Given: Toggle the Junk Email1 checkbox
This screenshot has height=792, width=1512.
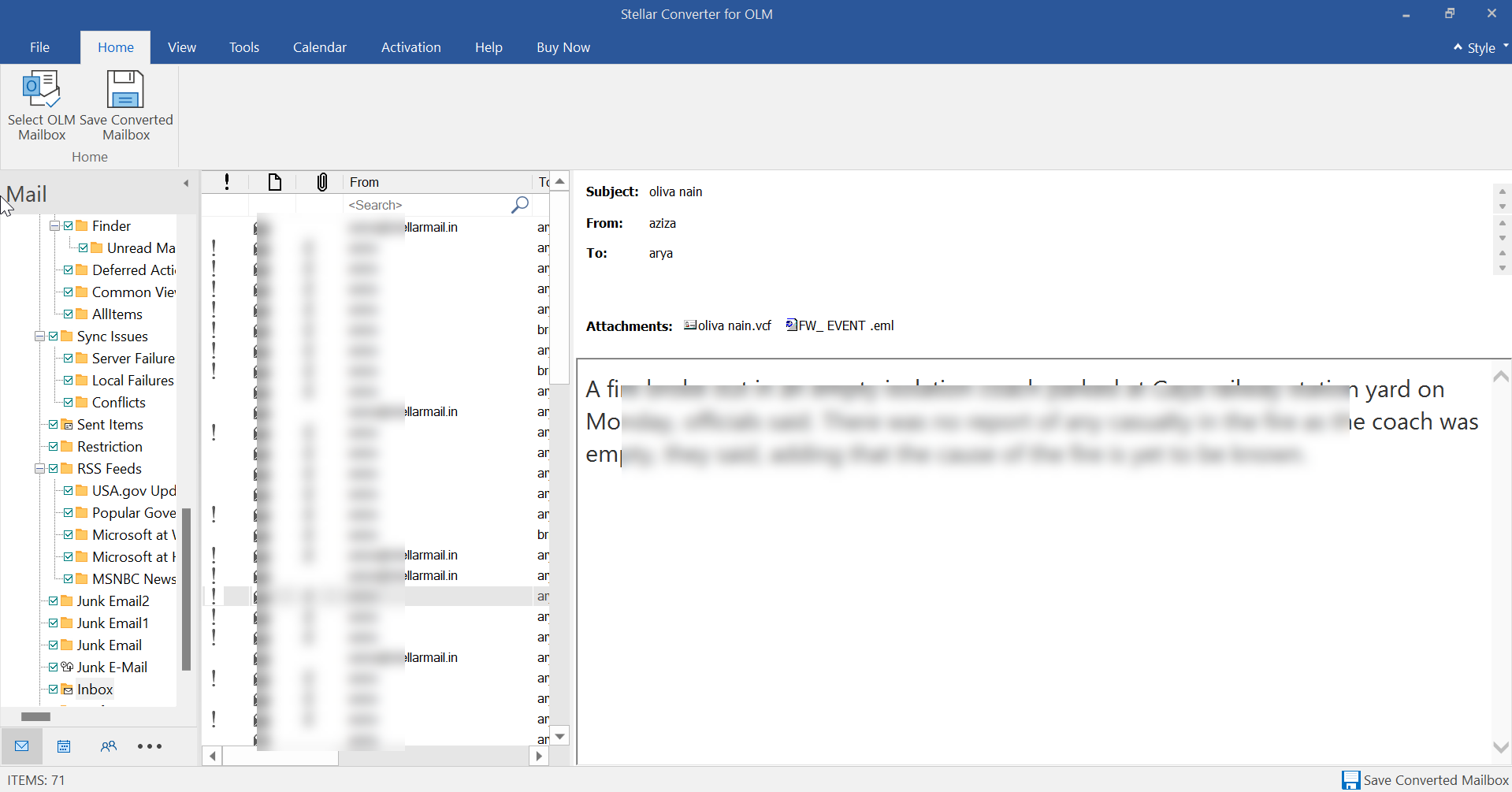Looking at the screenshot, I should pyautogui.click(x=54, y=623).
